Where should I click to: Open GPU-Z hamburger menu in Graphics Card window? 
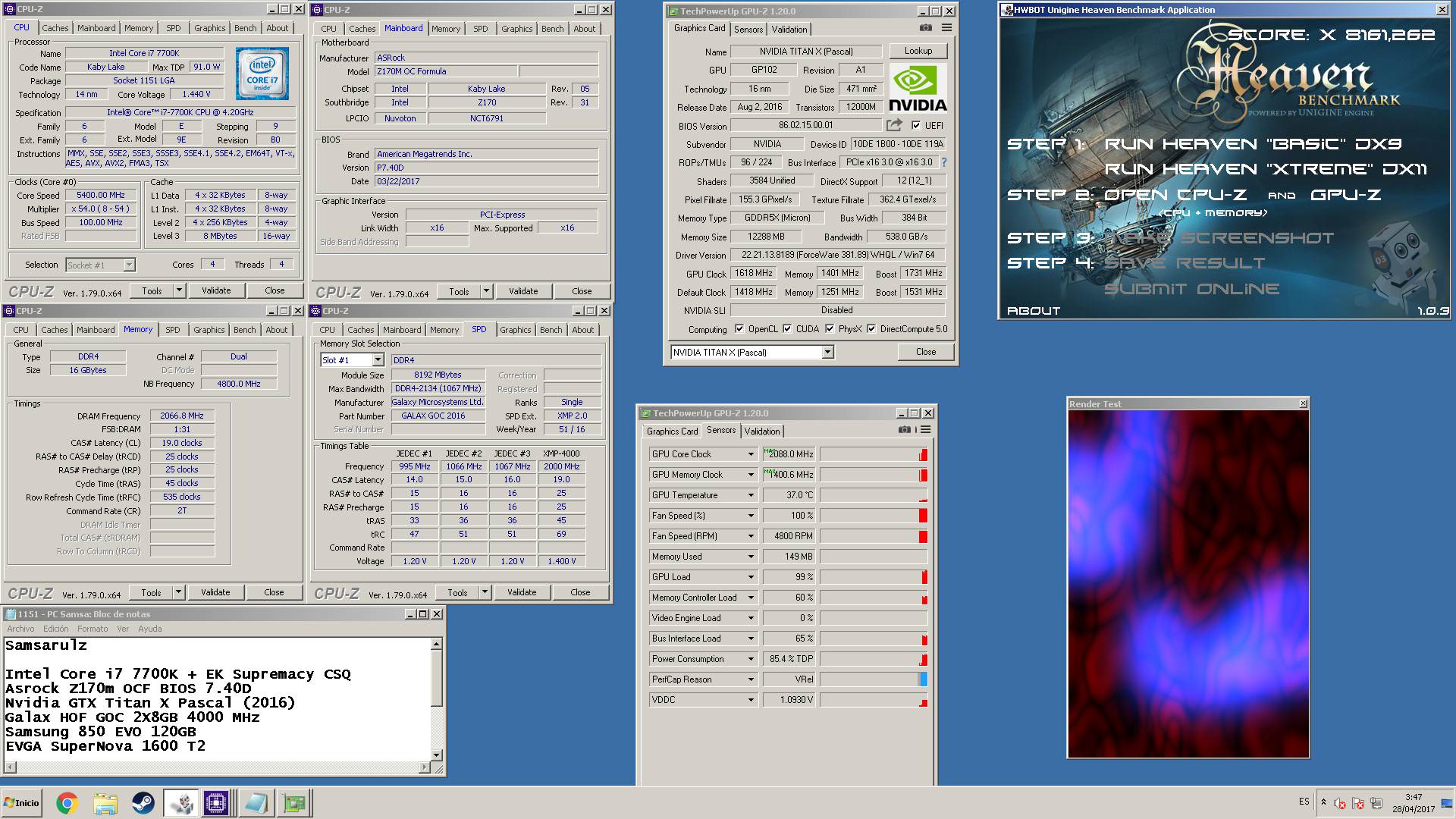[x=946, y=27]
